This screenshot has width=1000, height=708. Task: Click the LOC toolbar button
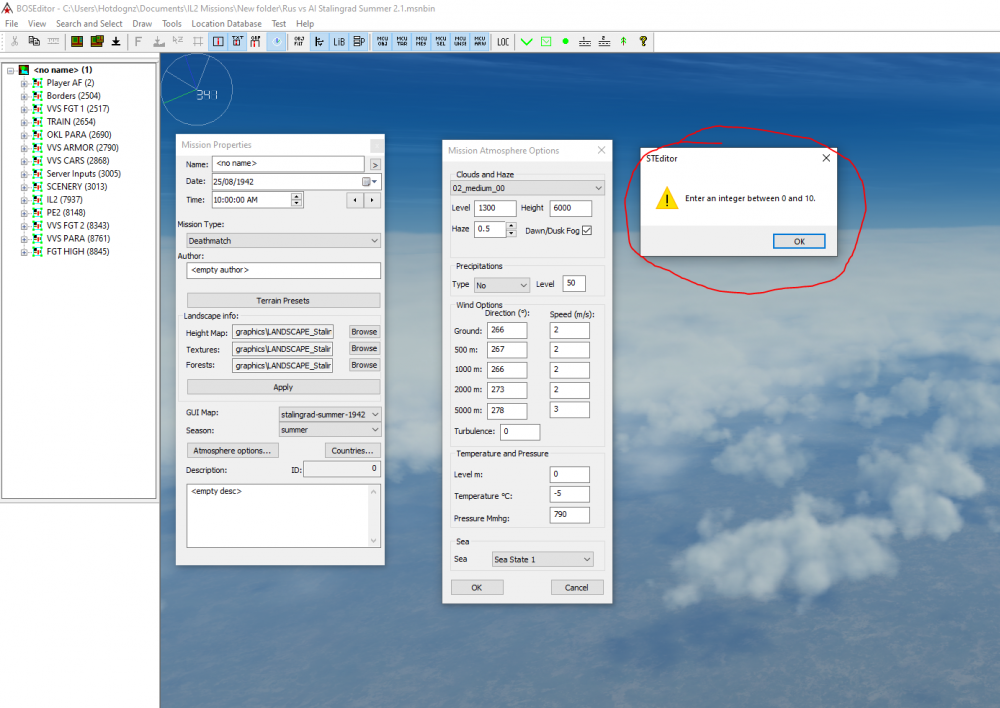coord(503,42)
